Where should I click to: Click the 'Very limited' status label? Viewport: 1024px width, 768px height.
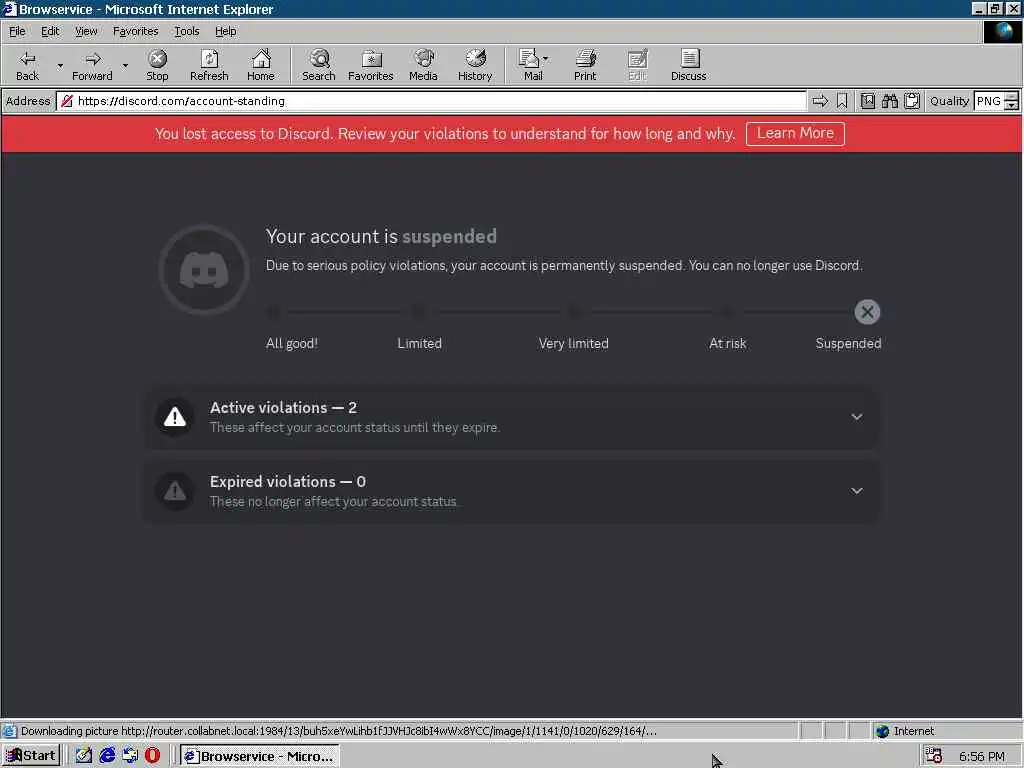[573, 343]
